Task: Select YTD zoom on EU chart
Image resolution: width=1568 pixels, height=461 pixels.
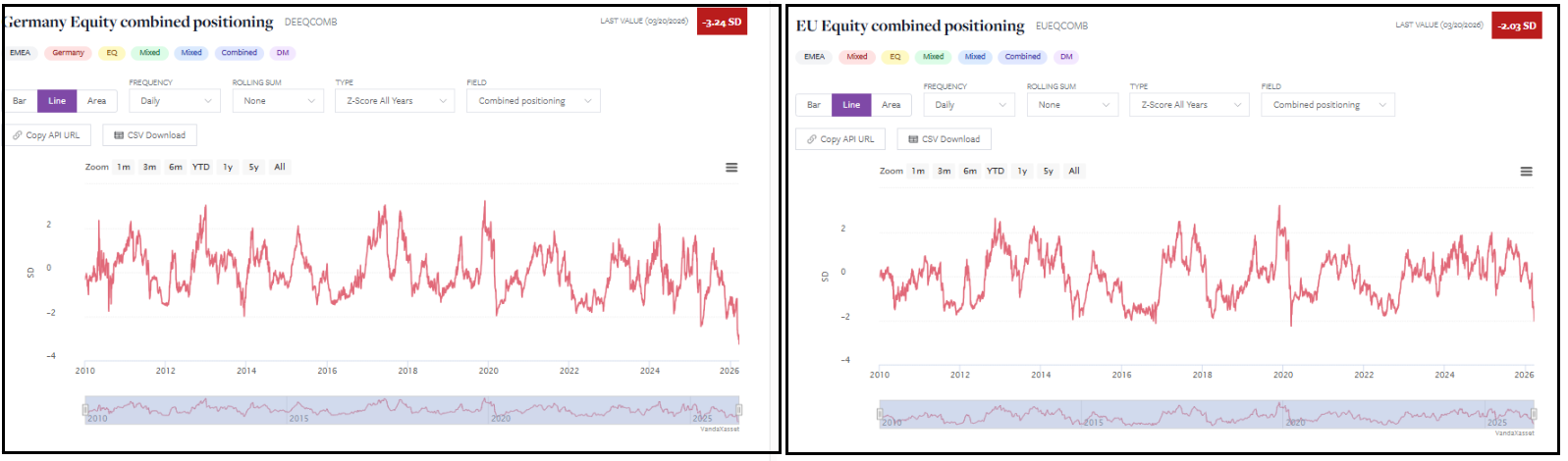Action: pos(996,172)
